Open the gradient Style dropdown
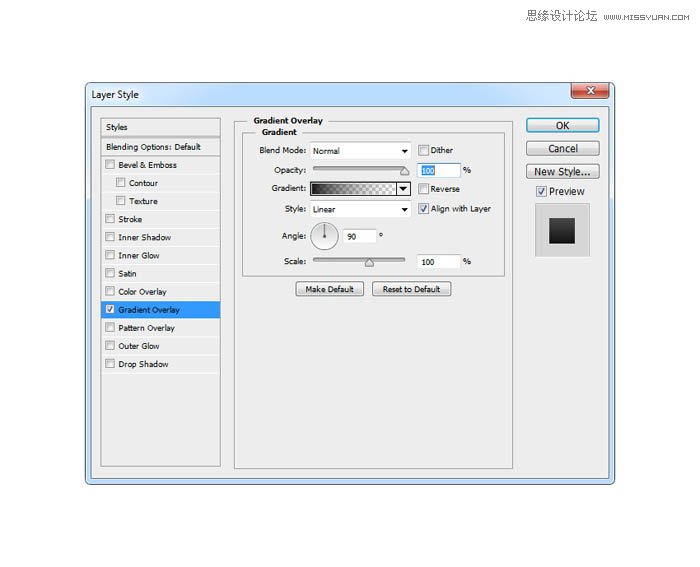 coord(360,210)
